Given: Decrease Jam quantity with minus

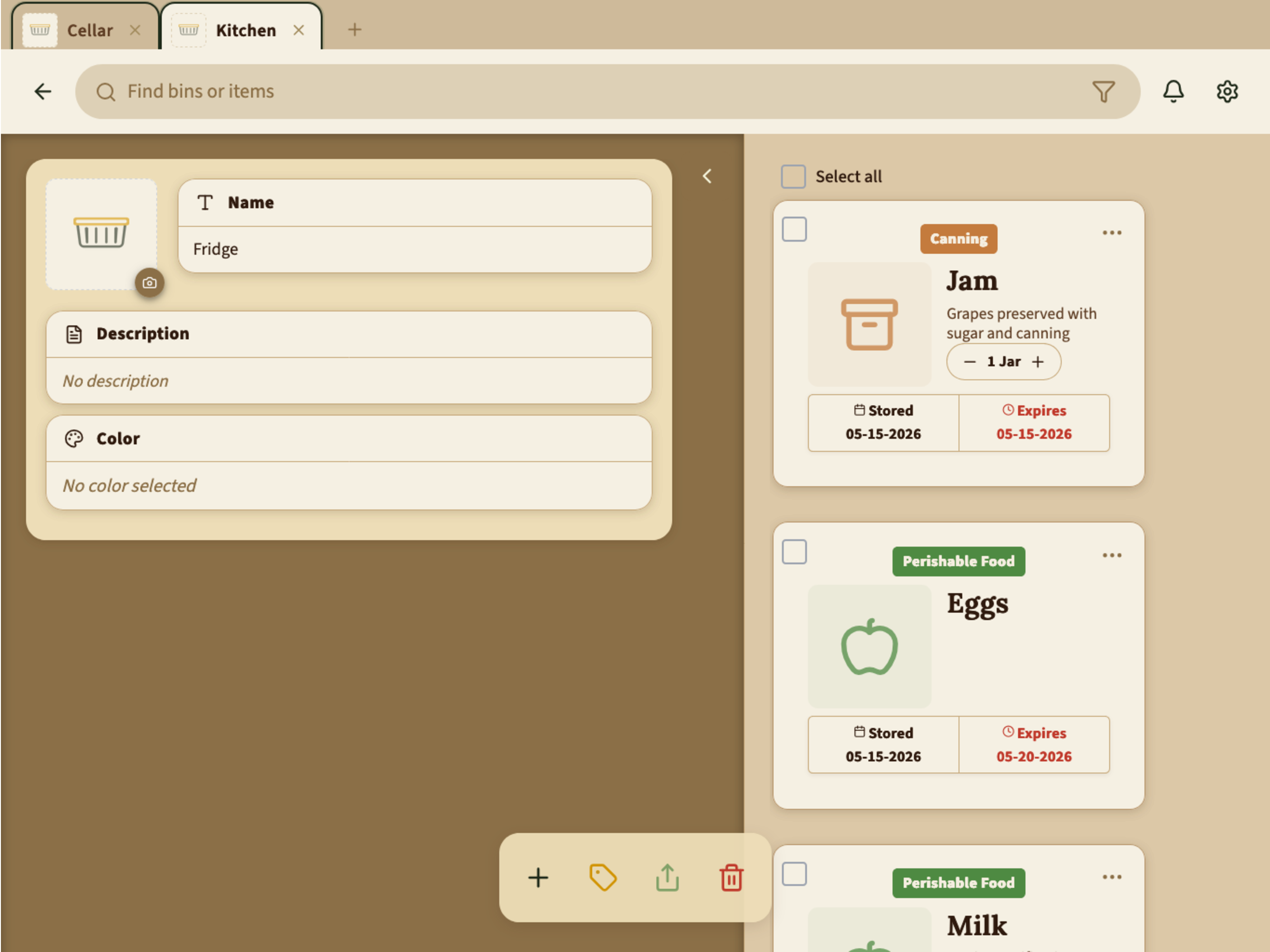Looking at the screenshot, I should tap(970, 362).
